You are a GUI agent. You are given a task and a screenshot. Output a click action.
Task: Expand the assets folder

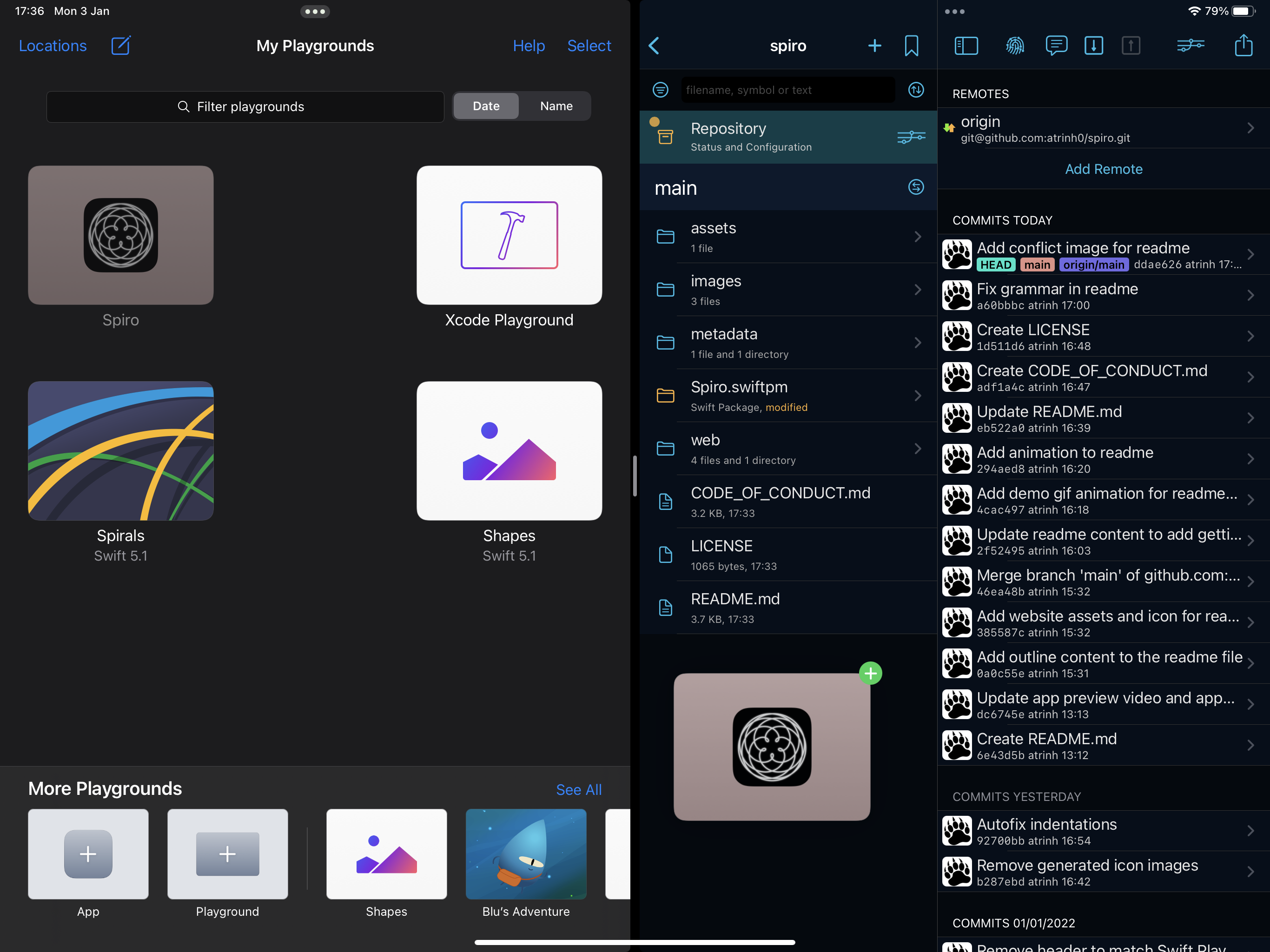[x=788, y=237]
